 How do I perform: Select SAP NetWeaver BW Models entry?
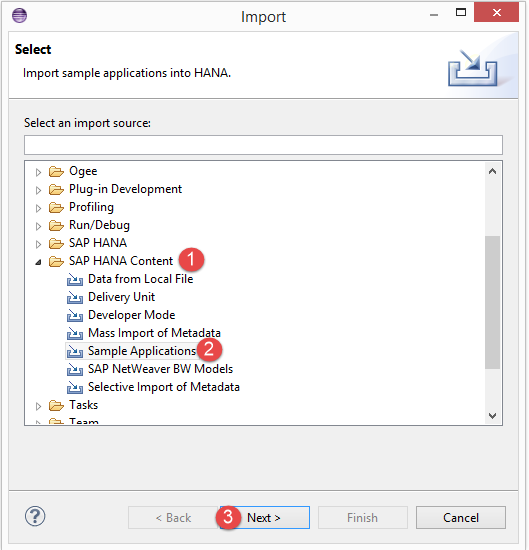tap(160, 369)
